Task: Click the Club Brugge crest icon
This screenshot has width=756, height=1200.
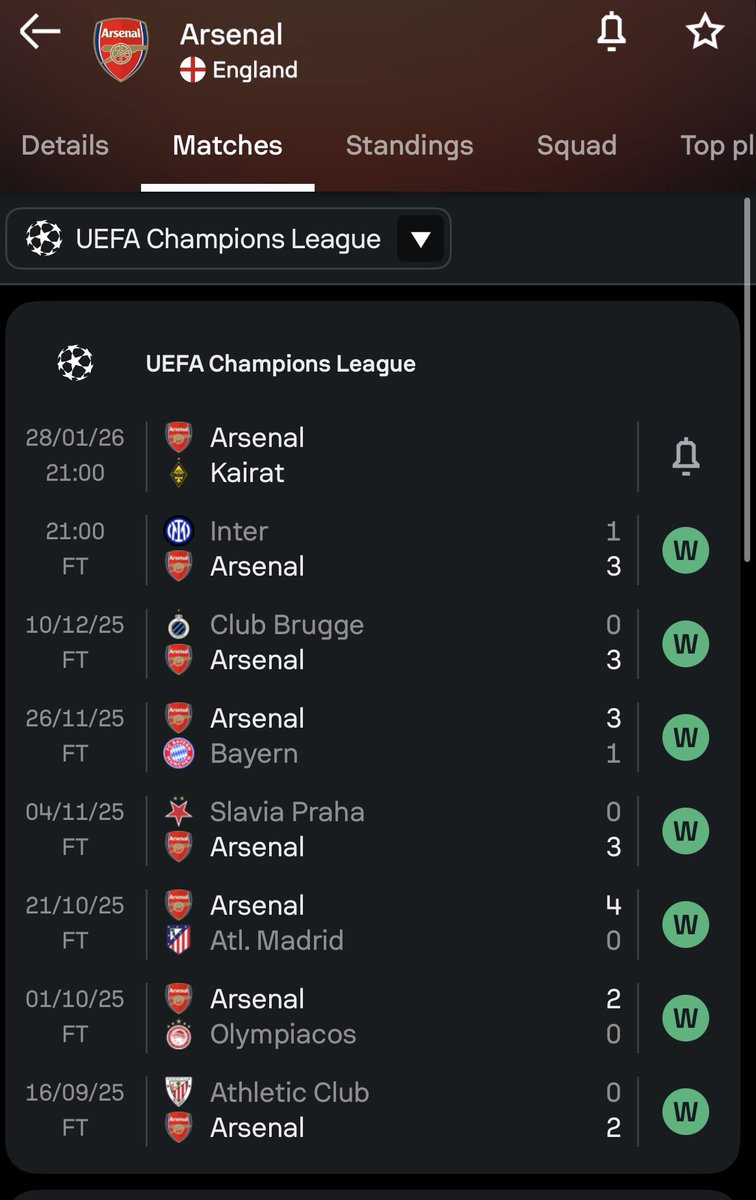Action: pyautogui.click(x=178, y=625)
